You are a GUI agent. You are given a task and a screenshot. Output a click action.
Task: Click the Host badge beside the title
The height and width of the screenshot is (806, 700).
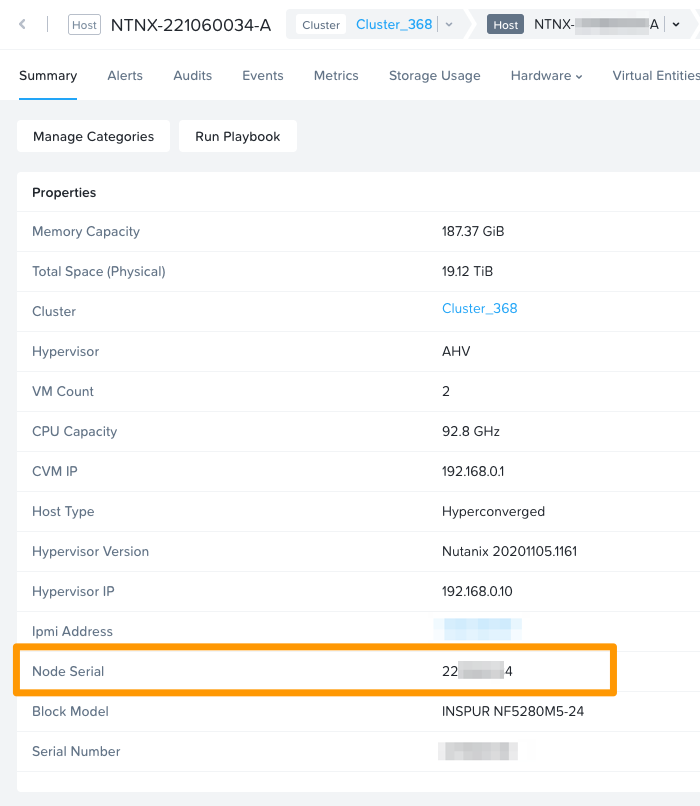click(x=84, y=25)
